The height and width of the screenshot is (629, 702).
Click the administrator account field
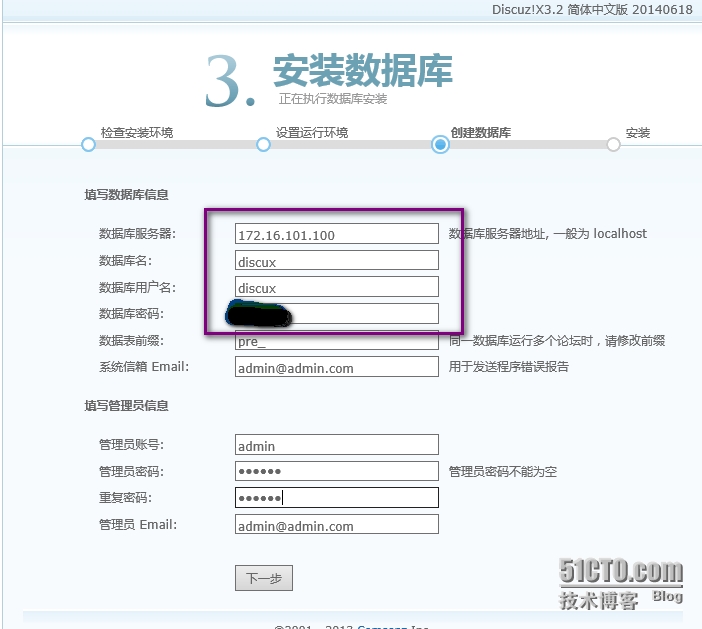point(337,445)
